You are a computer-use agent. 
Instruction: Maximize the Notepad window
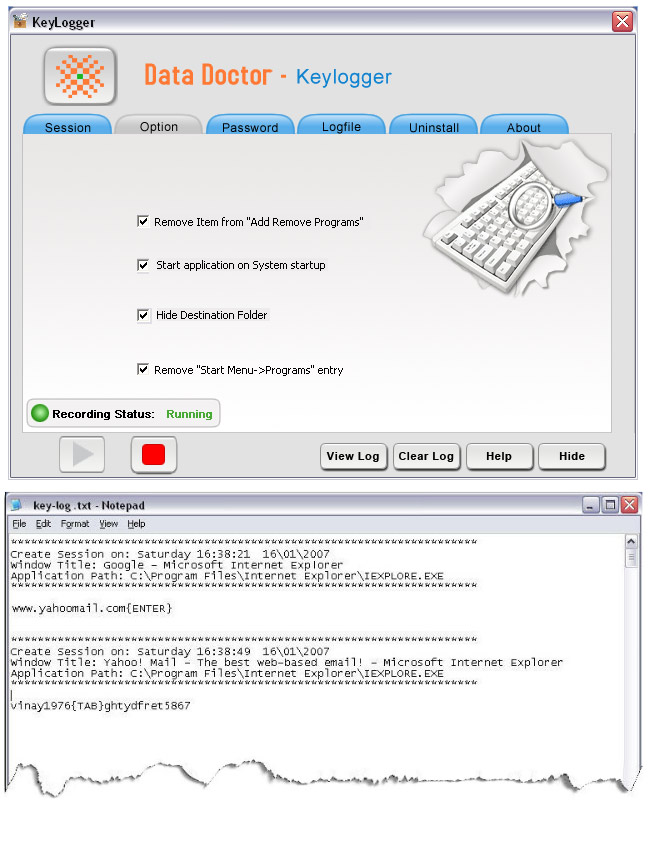point(610,505)
